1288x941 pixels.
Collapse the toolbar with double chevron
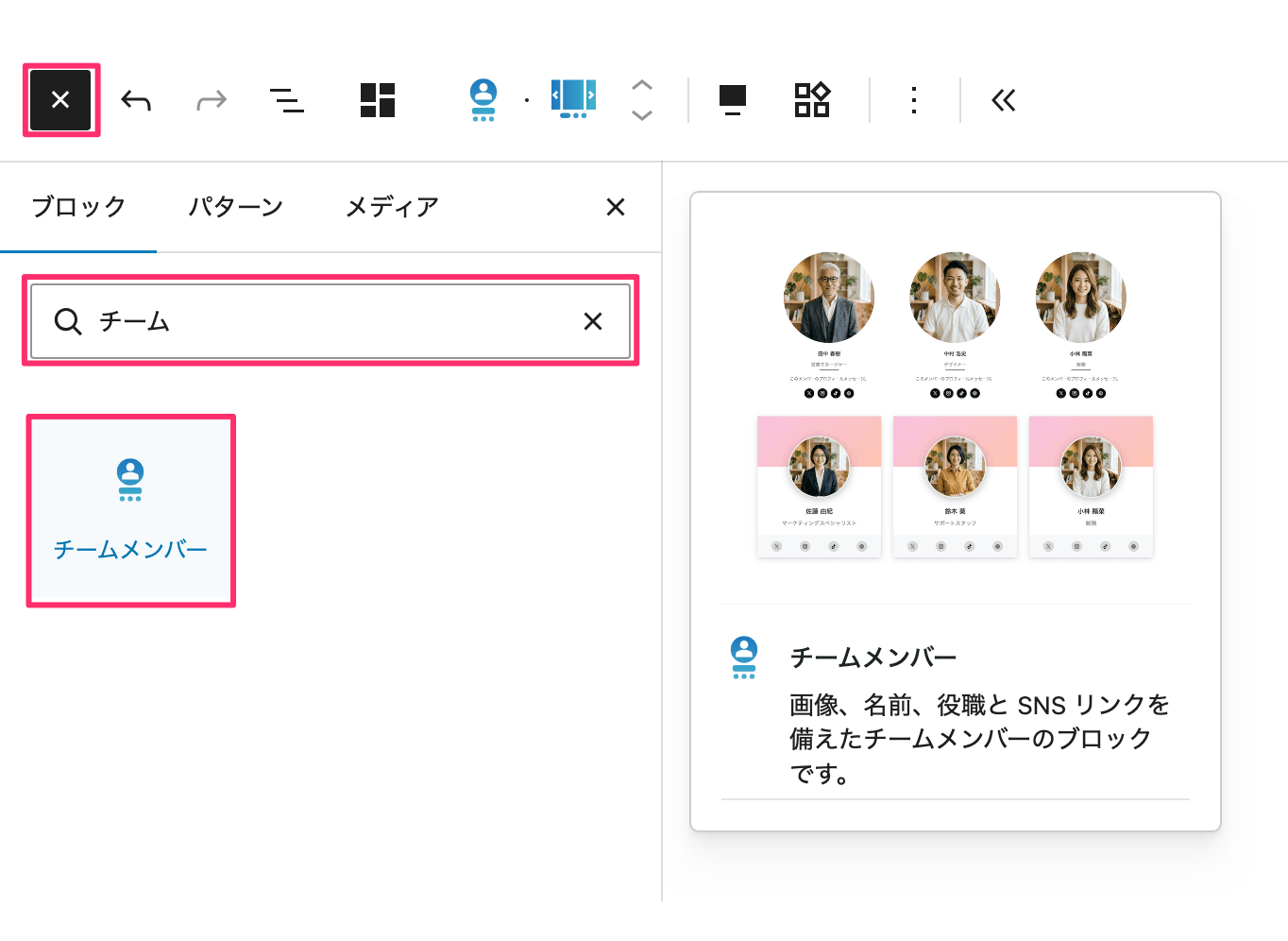coord(1003,100)
